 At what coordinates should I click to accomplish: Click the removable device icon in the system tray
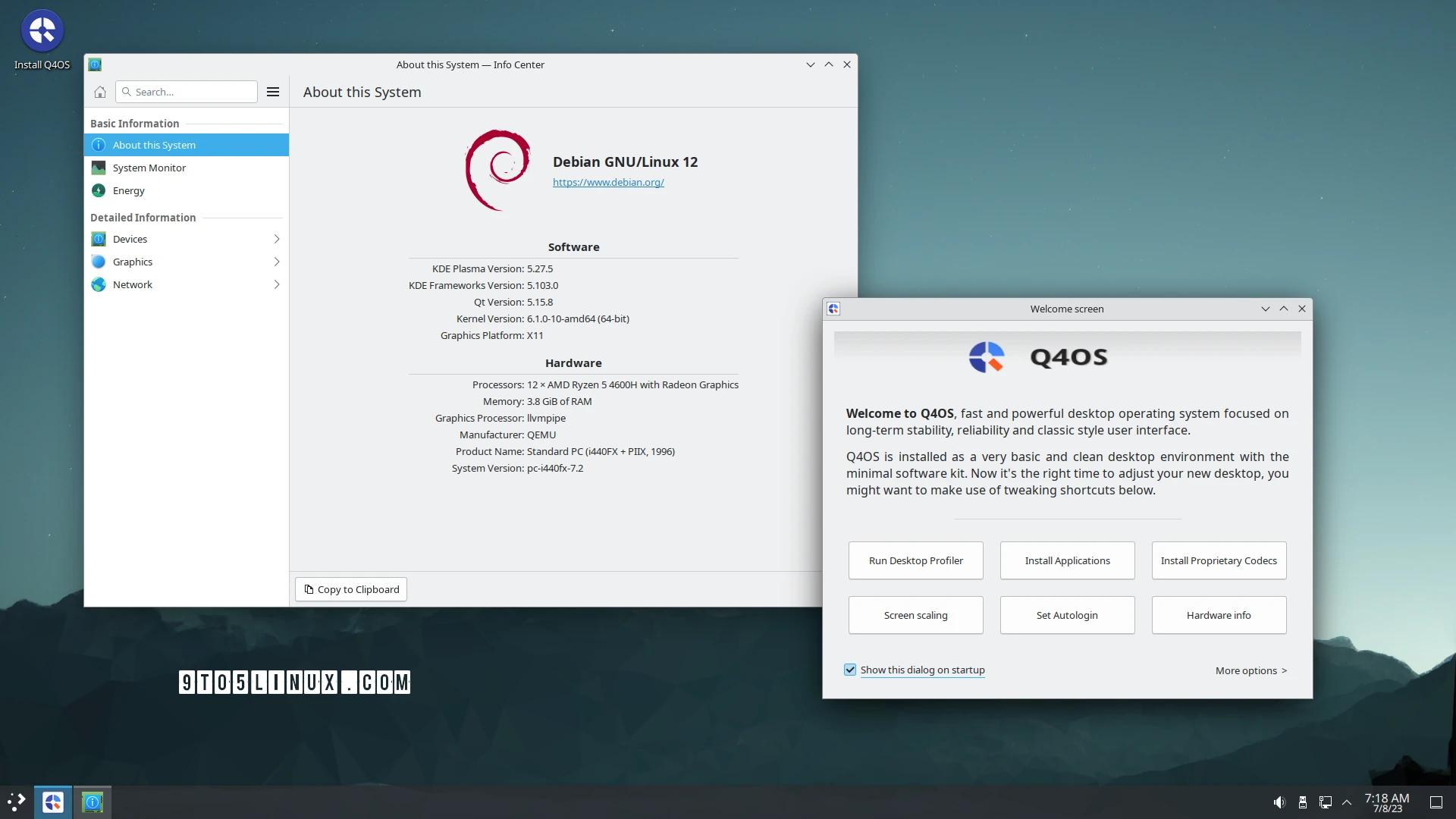[x=1301, y=802]
